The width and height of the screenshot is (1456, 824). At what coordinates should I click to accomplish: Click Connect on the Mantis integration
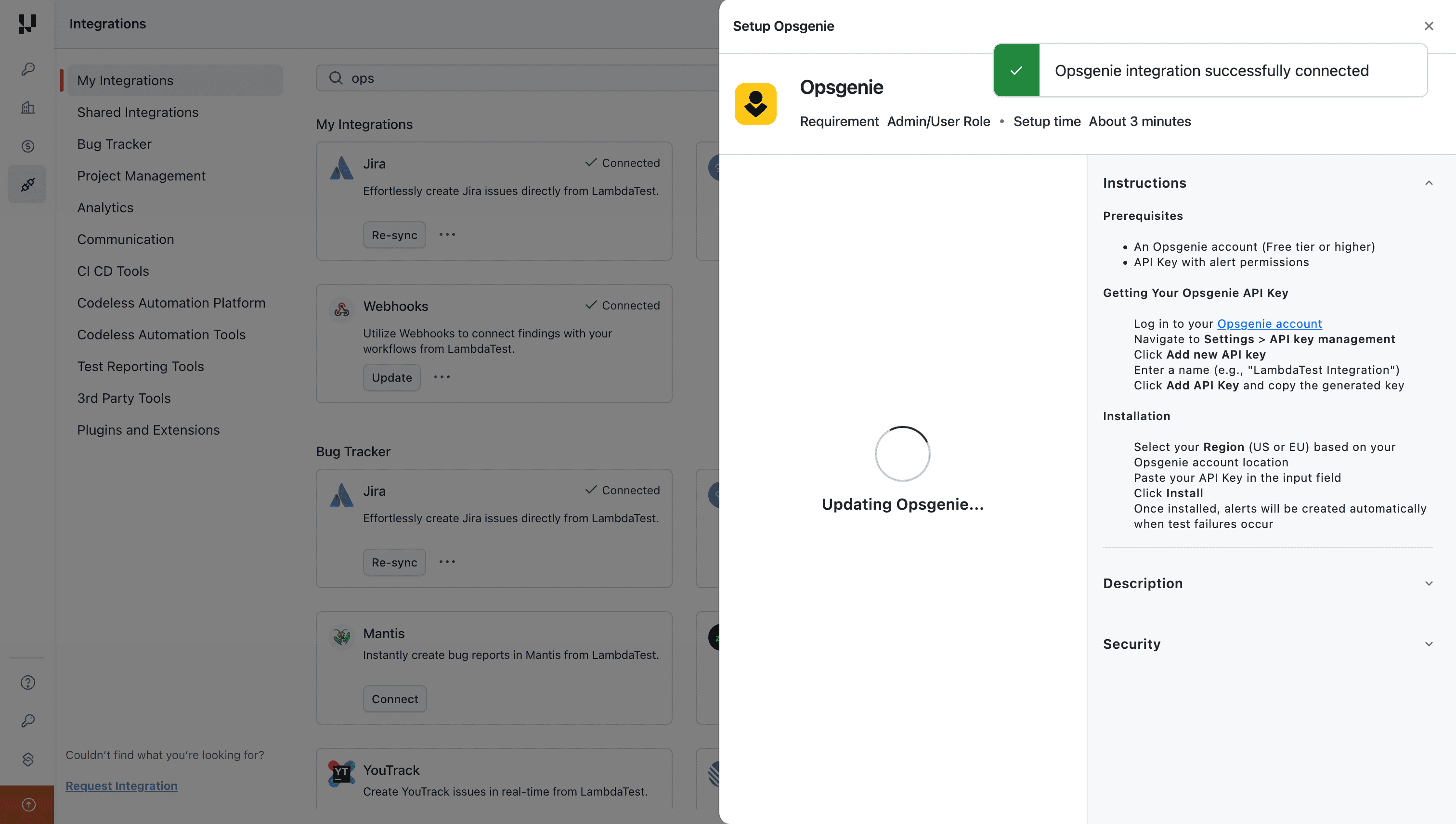pos(394,698)
